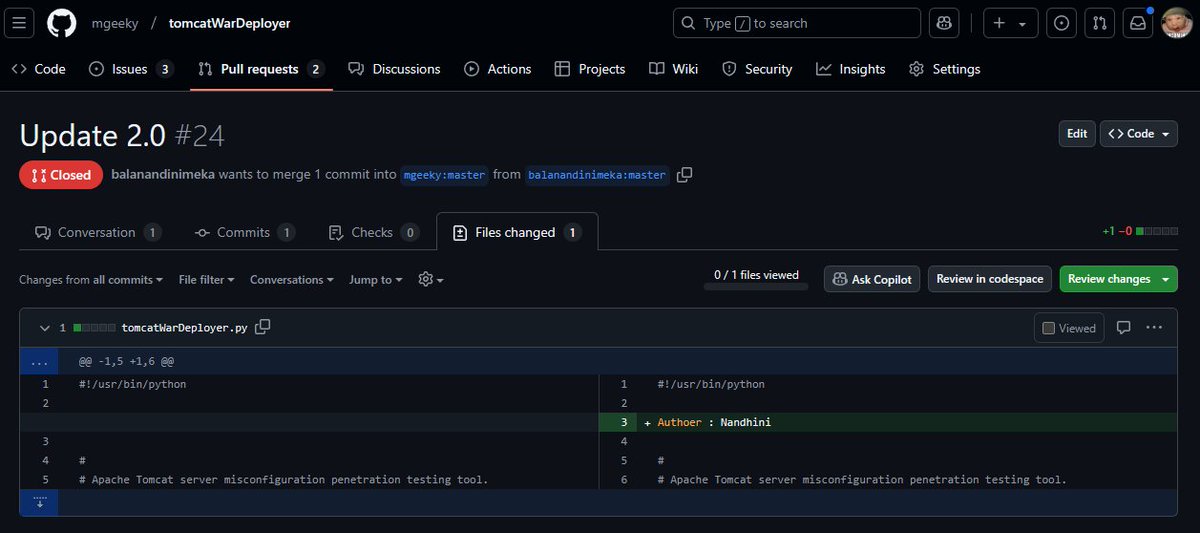The image size is (1200, 533).
Task: Open the pull requests icon in header
Action: (1099, 23)
